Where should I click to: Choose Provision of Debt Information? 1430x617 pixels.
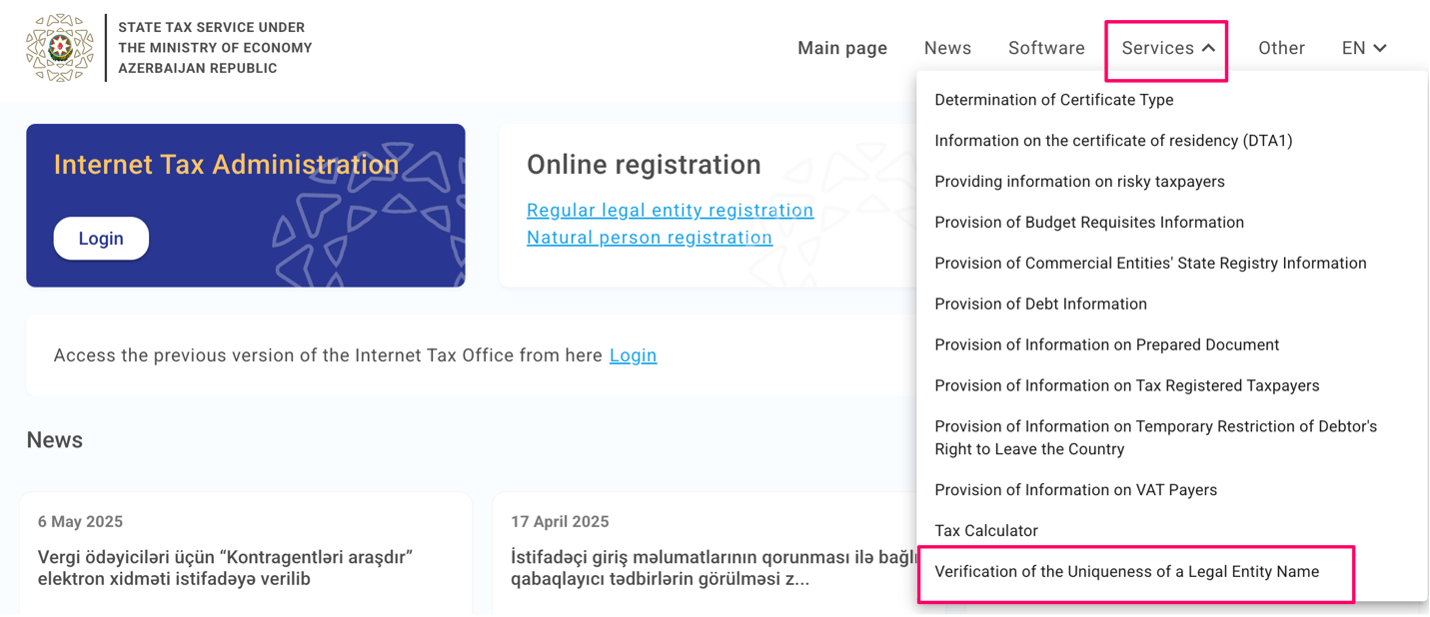point(1040,304)
